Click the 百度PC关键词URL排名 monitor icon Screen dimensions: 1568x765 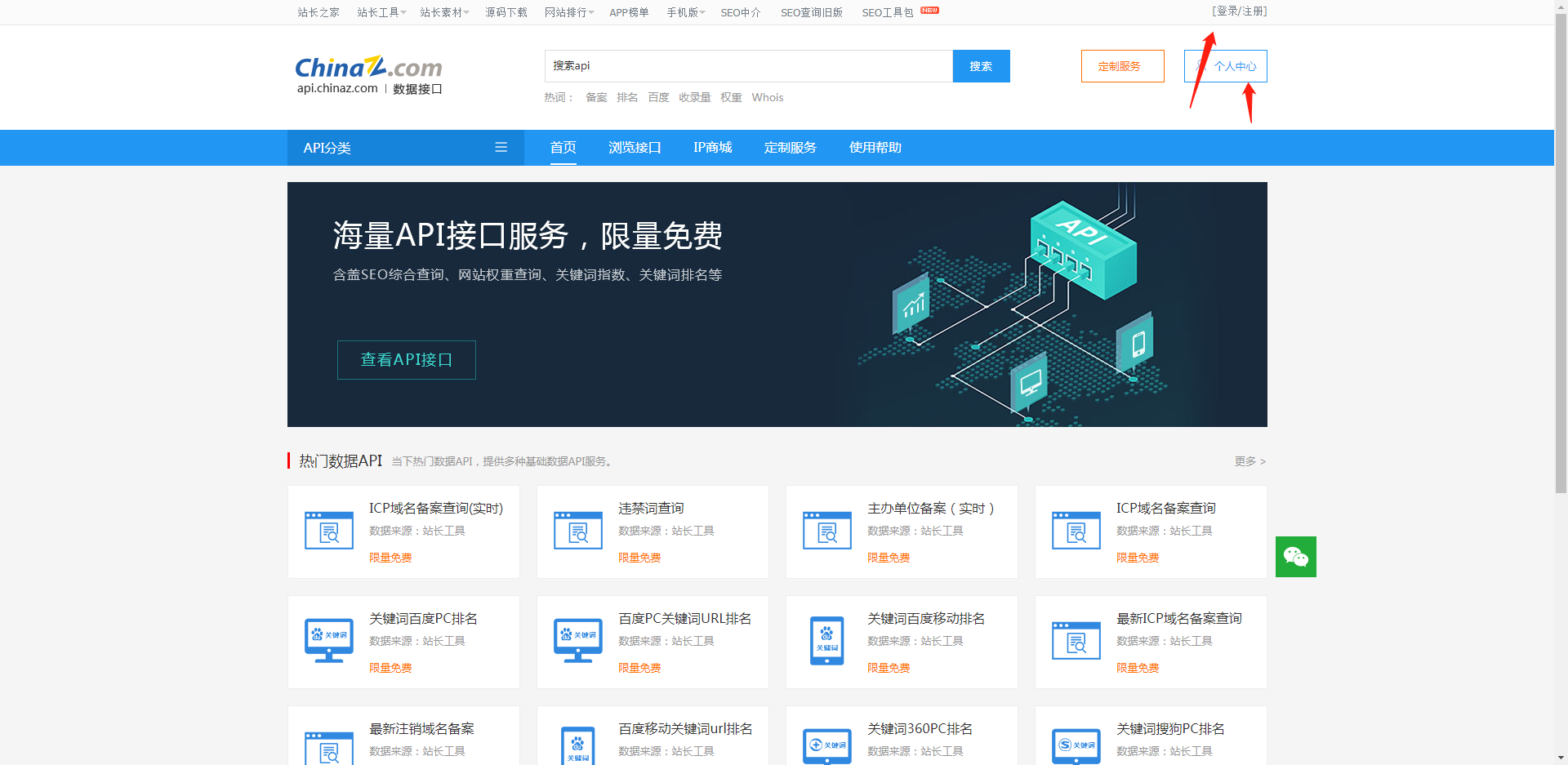pyautogui.click(x=578, y=641)
